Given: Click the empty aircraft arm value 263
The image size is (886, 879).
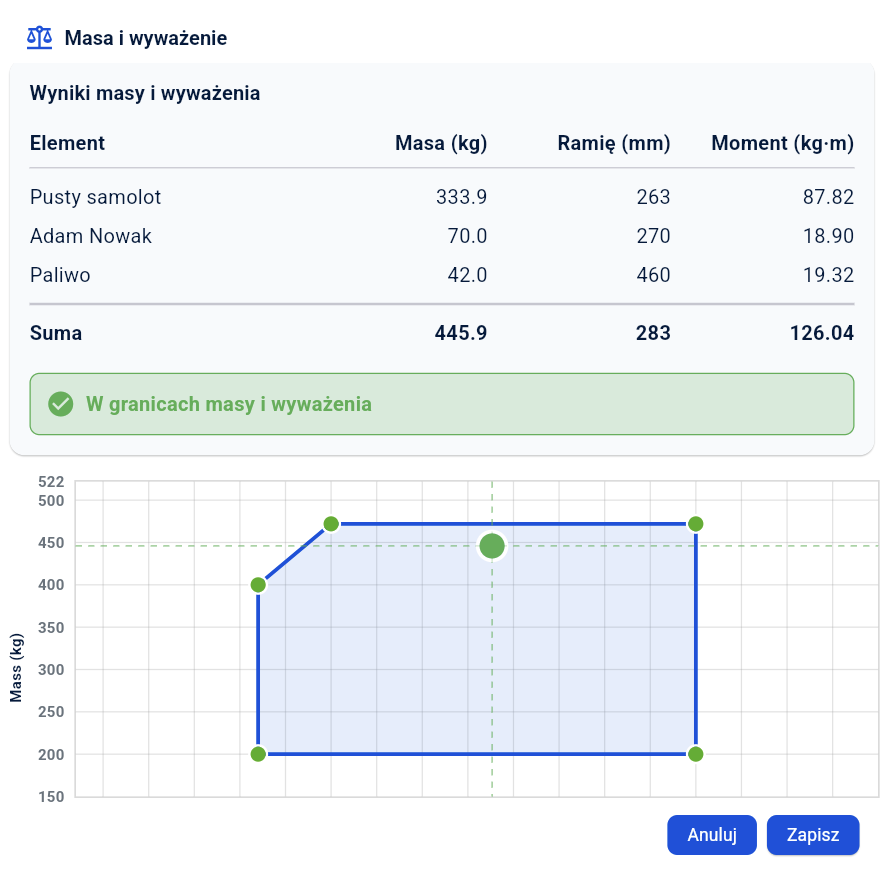Looking at the screenshot, I should point(653,197).
